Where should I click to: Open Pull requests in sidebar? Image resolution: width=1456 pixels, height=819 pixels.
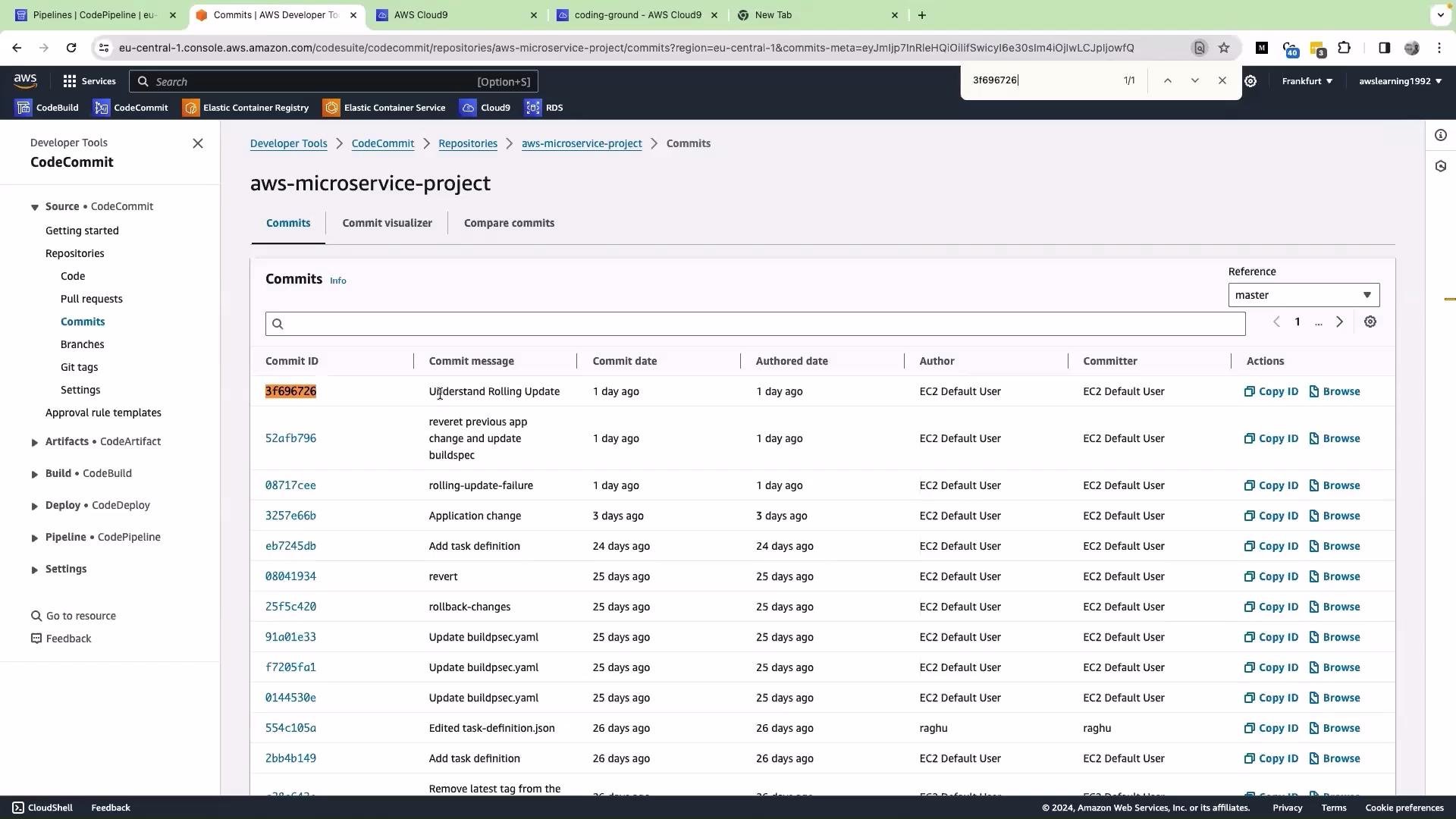point(92,299)
